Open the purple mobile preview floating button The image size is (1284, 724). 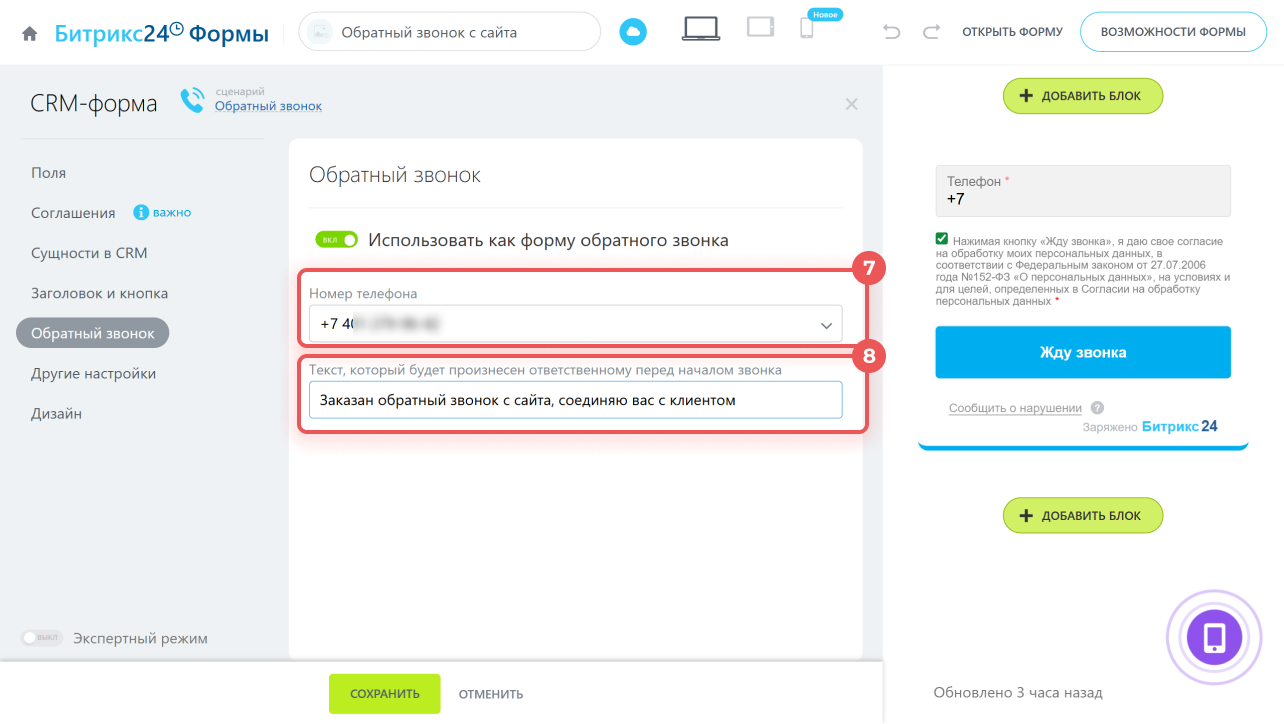click(1214, 637)
